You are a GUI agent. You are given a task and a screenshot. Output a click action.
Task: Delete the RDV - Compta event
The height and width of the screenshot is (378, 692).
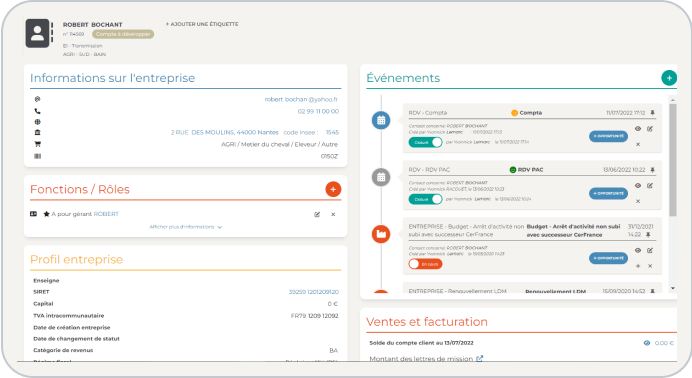638,144
